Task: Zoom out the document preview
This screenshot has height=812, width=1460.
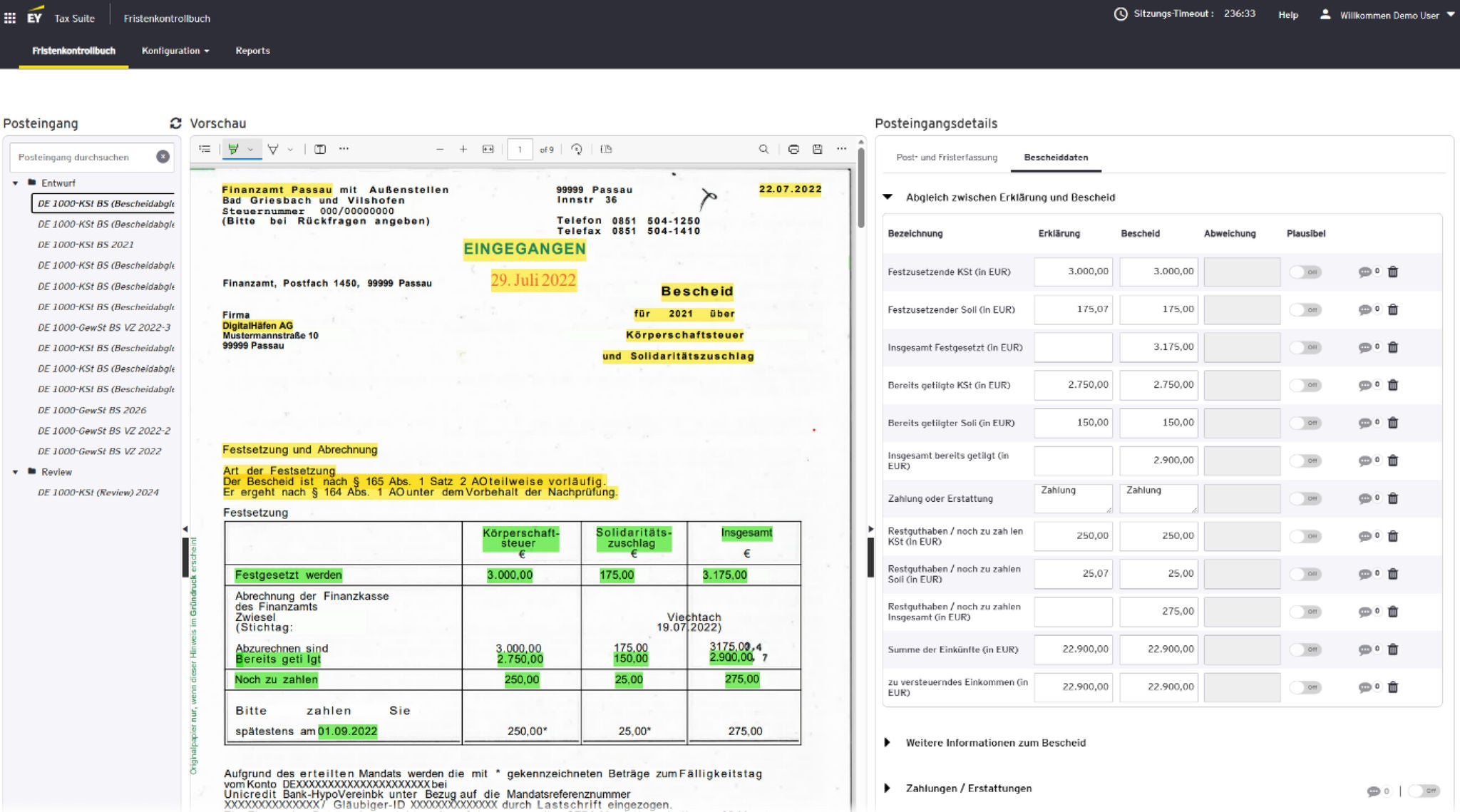Action: click(x=440, y=149)
